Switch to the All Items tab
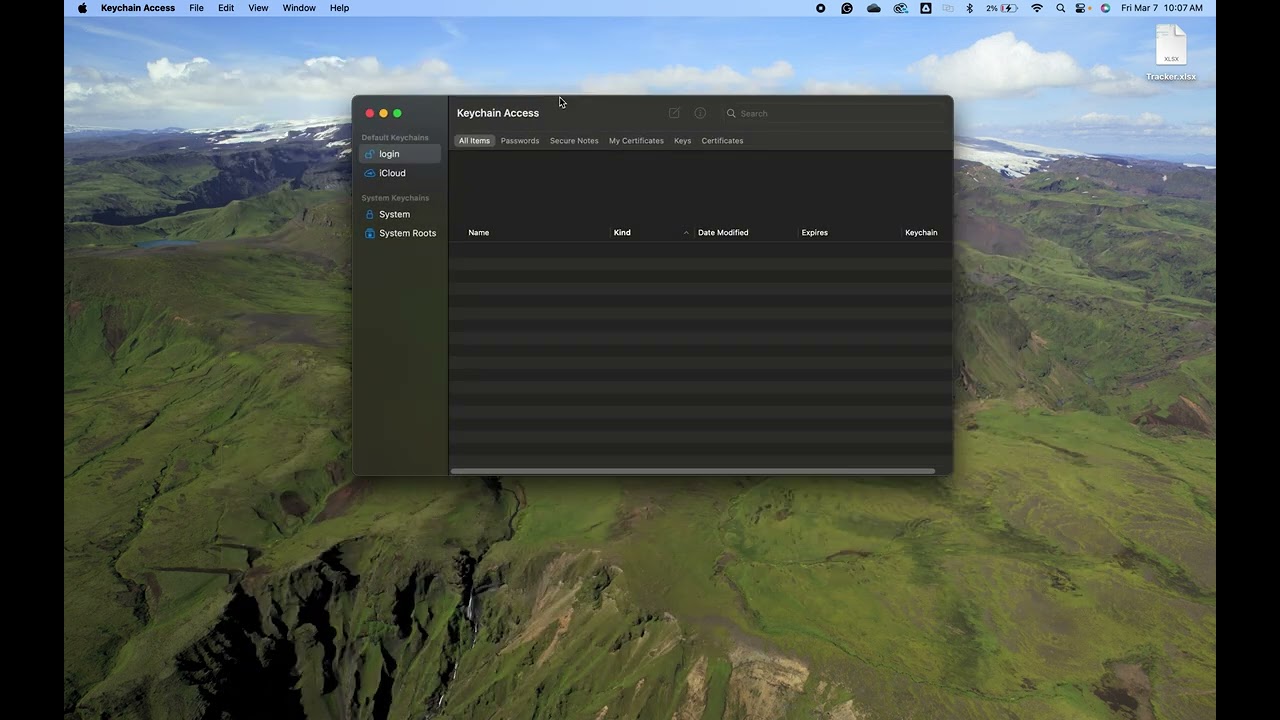 tap(474, 141)
